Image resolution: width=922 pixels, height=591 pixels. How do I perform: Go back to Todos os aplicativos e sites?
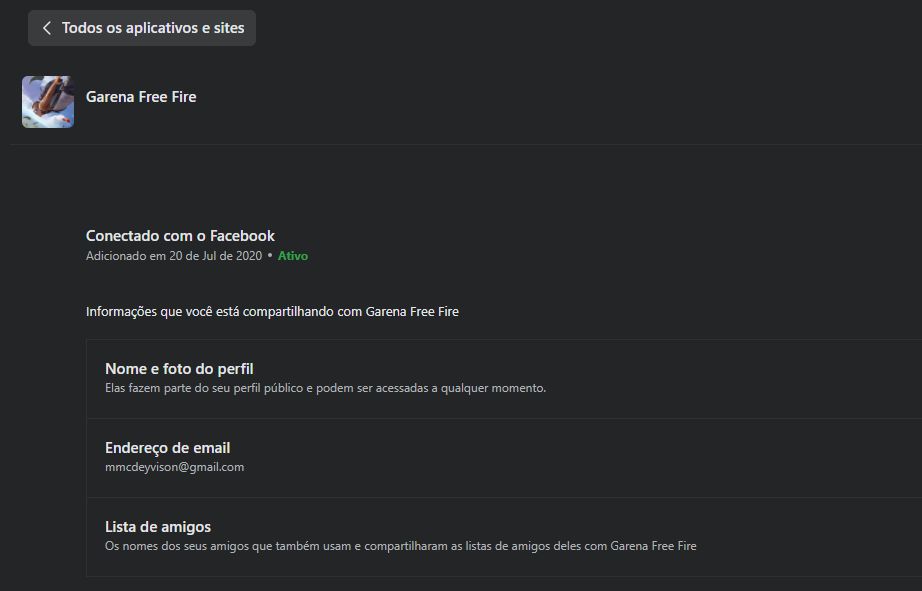pyautogui.click(x=142, y=28)
